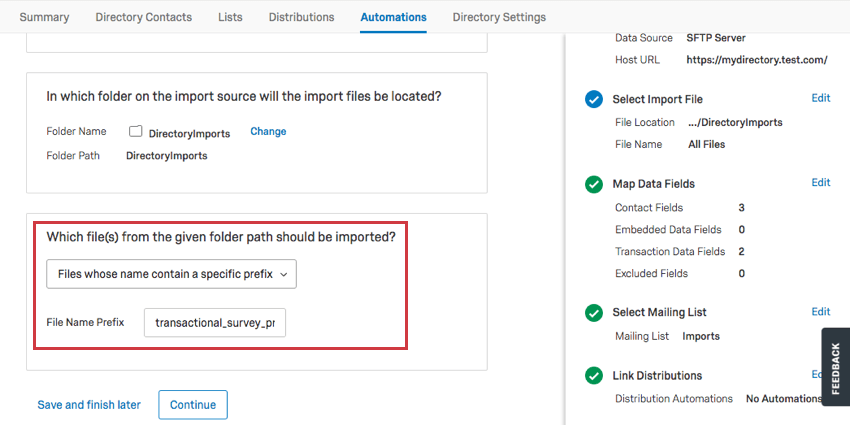Screen dimensions: 850x425
Task: Click the folder icon next to DirectoryImports
Action: click(136, 131)
